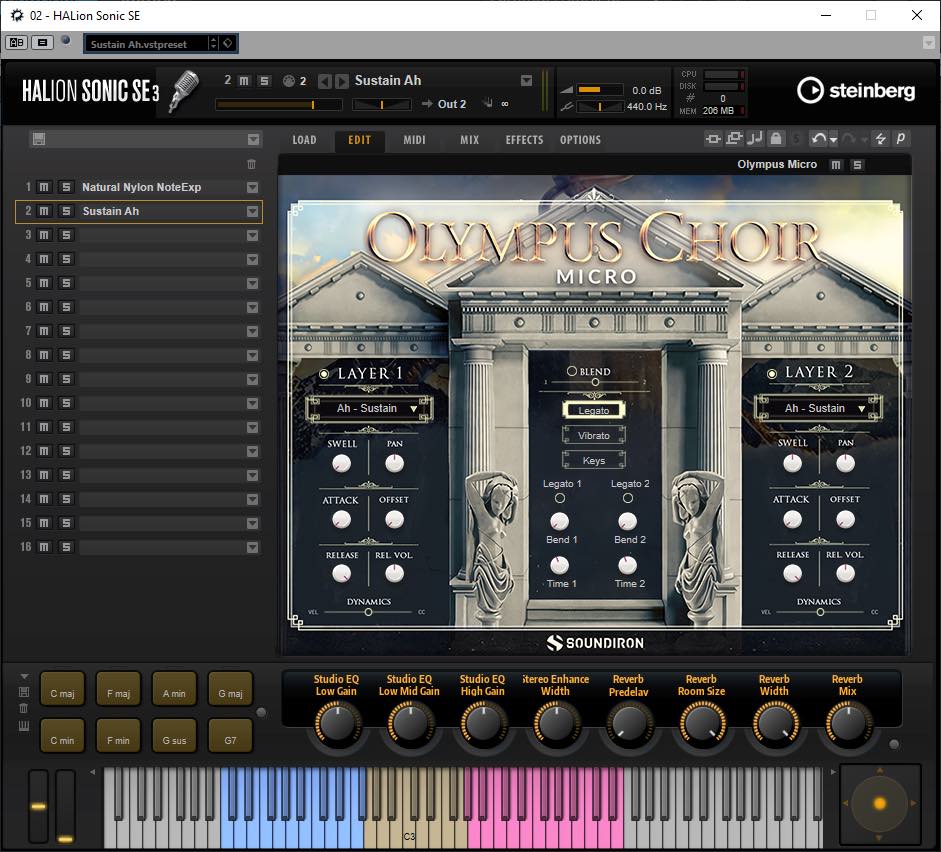Click the trash icon above slot list
Viewport: 941px width, 852px height.
point(251,164)
